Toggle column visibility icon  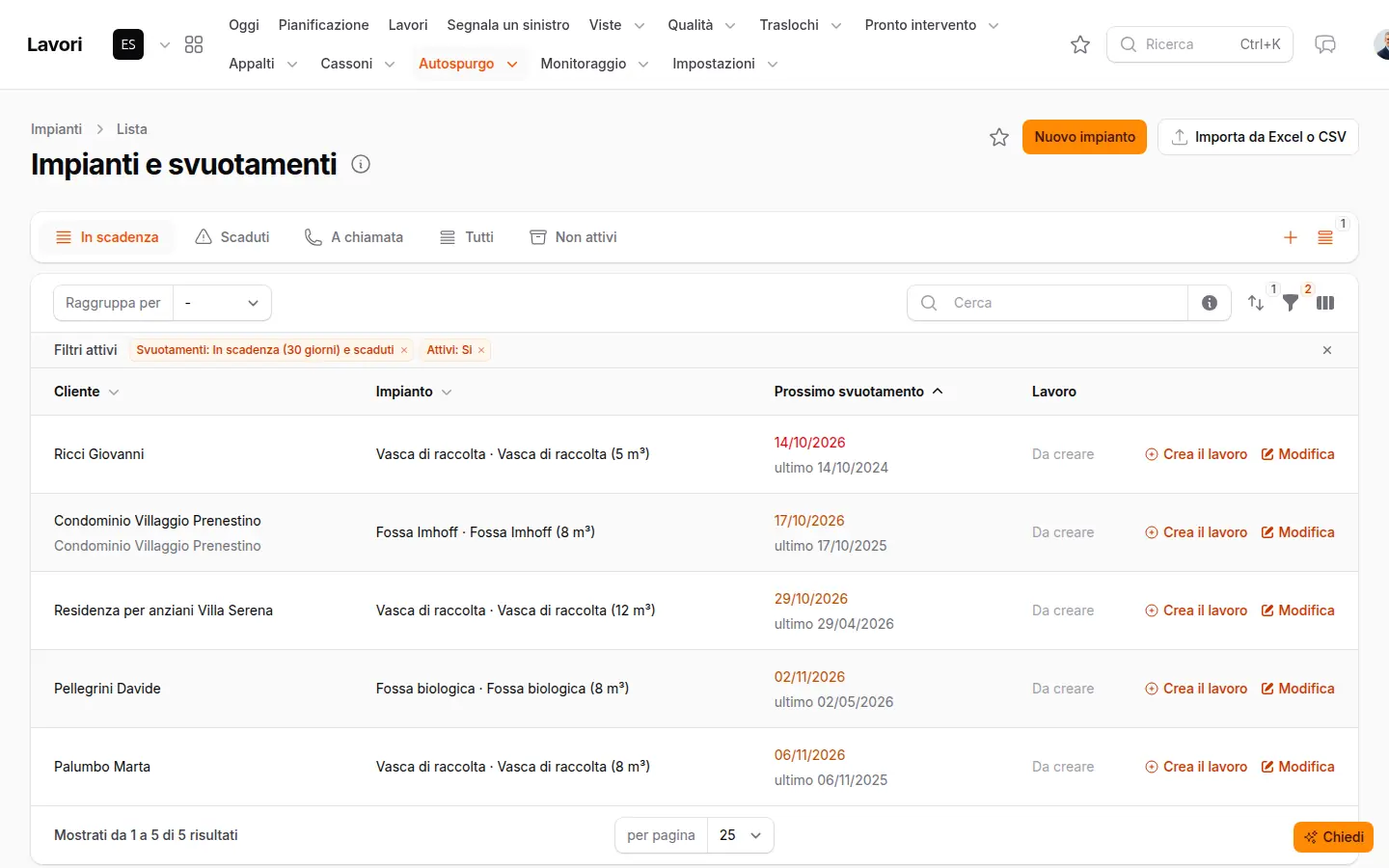point(1325,303)
